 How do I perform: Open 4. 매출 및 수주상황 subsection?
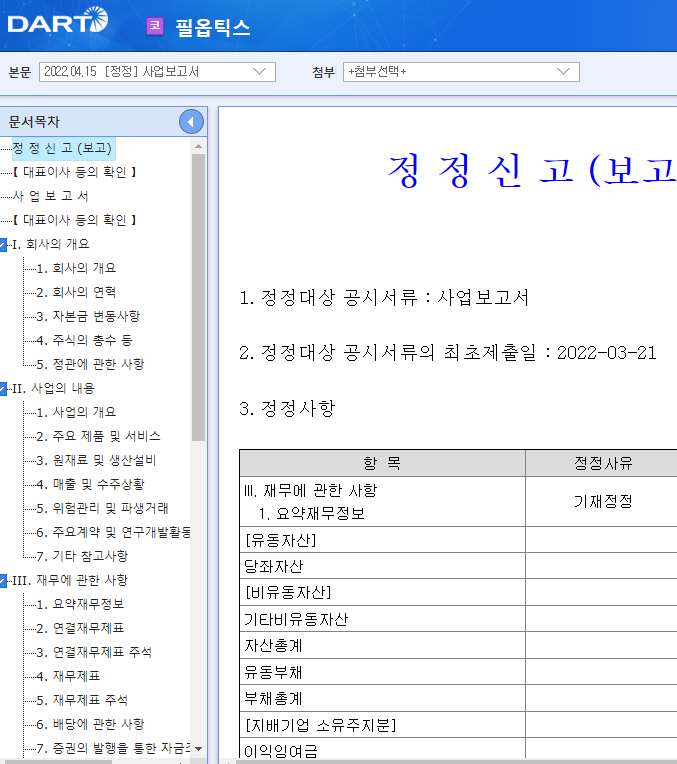90,484
